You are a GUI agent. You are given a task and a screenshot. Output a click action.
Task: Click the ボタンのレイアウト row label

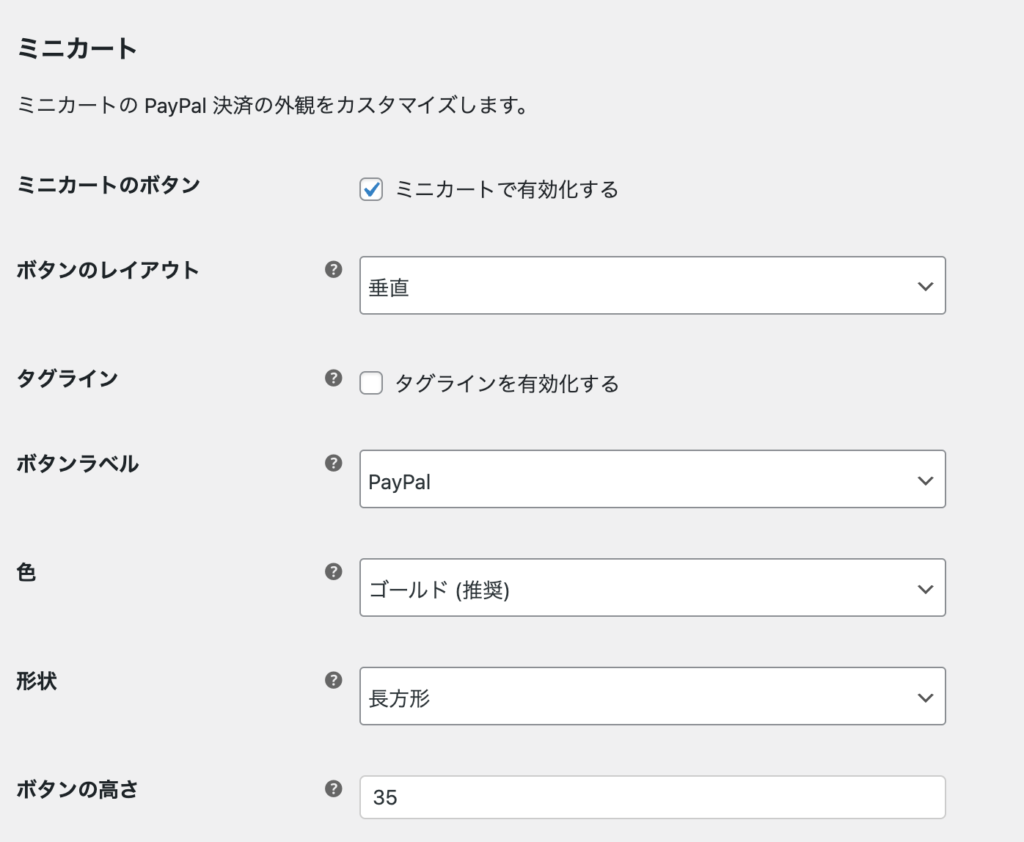click(108, 270)
